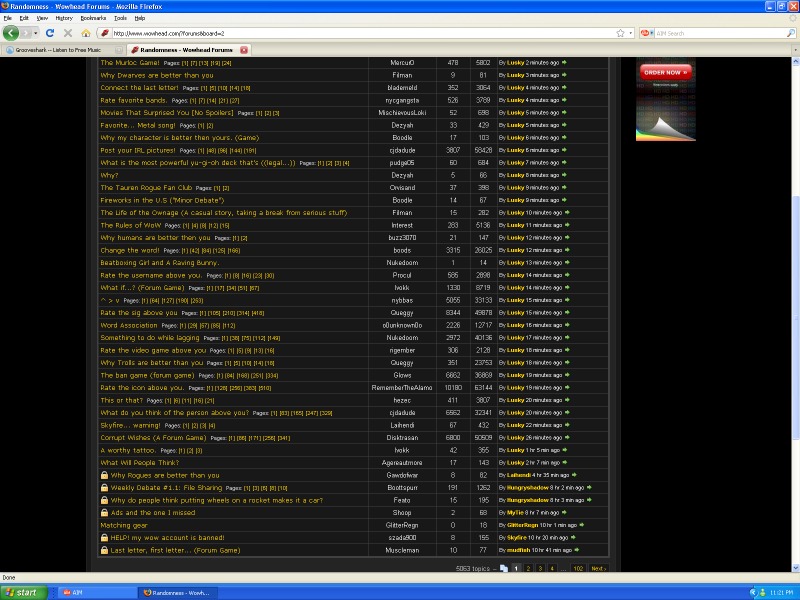Open The Murloc Game! thread

[130, 63]
